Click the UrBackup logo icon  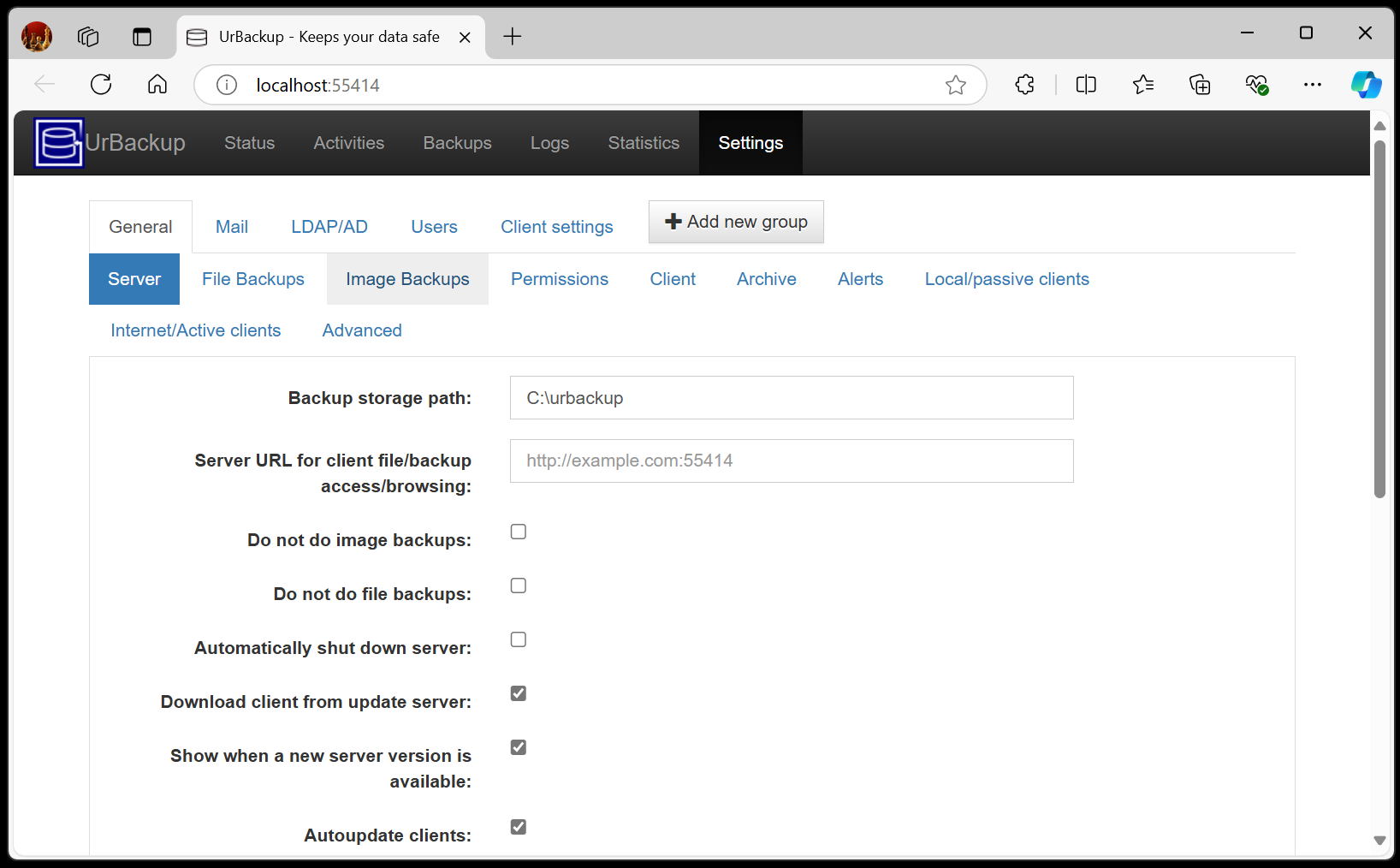[59, 143]
